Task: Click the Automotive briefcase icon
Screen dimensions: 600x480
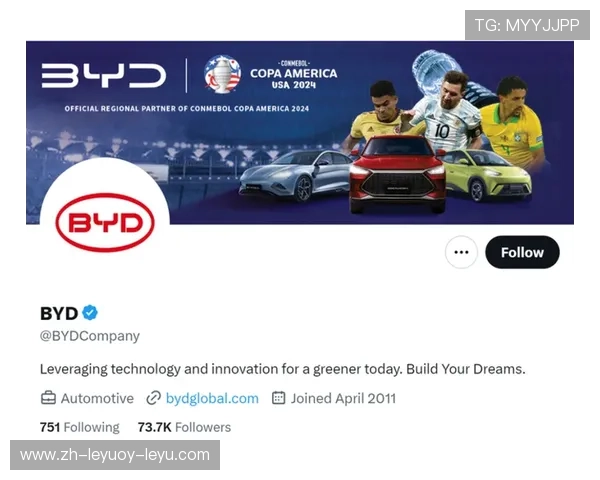Action: [x=48, y=398]
